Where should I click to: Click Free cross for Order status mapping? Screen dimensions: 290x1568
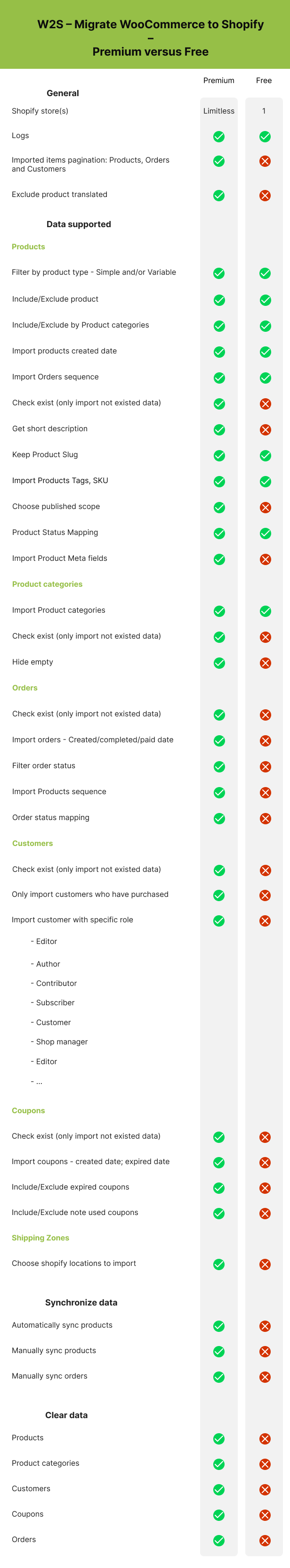pyautogui.click(x=266, y=819)
